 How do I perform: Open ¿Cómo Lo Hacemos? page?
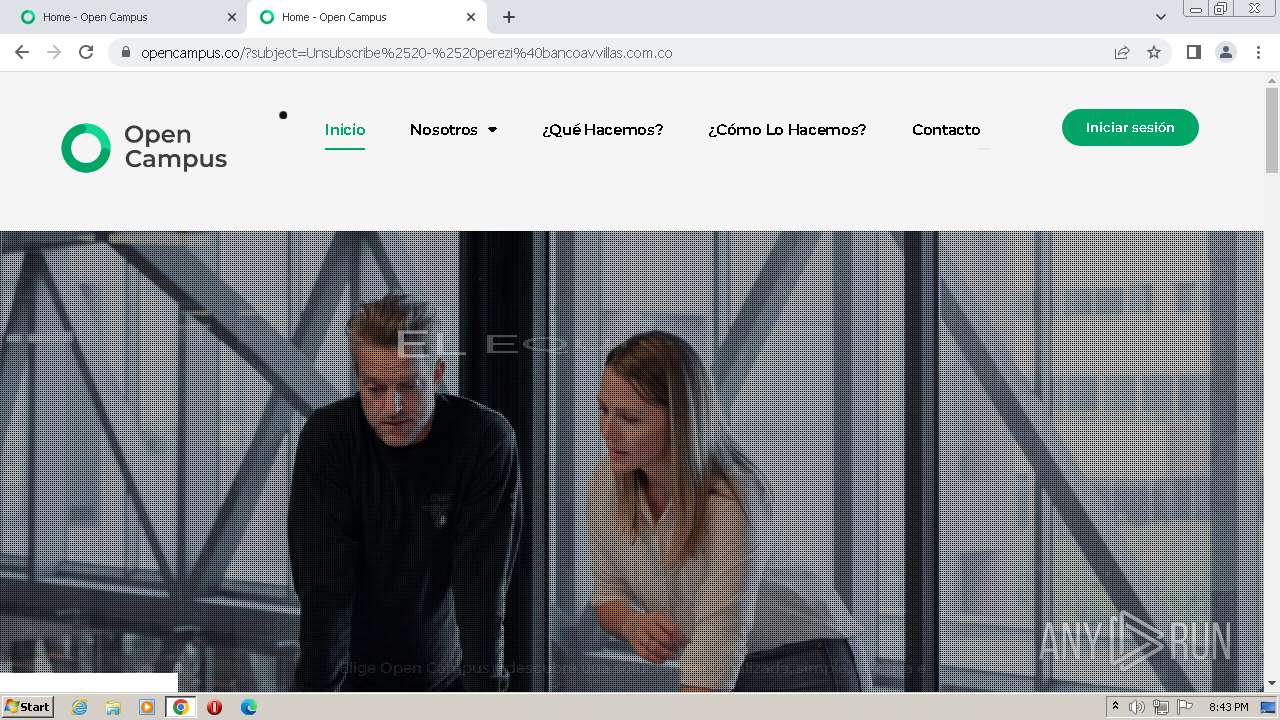[787, 130]
